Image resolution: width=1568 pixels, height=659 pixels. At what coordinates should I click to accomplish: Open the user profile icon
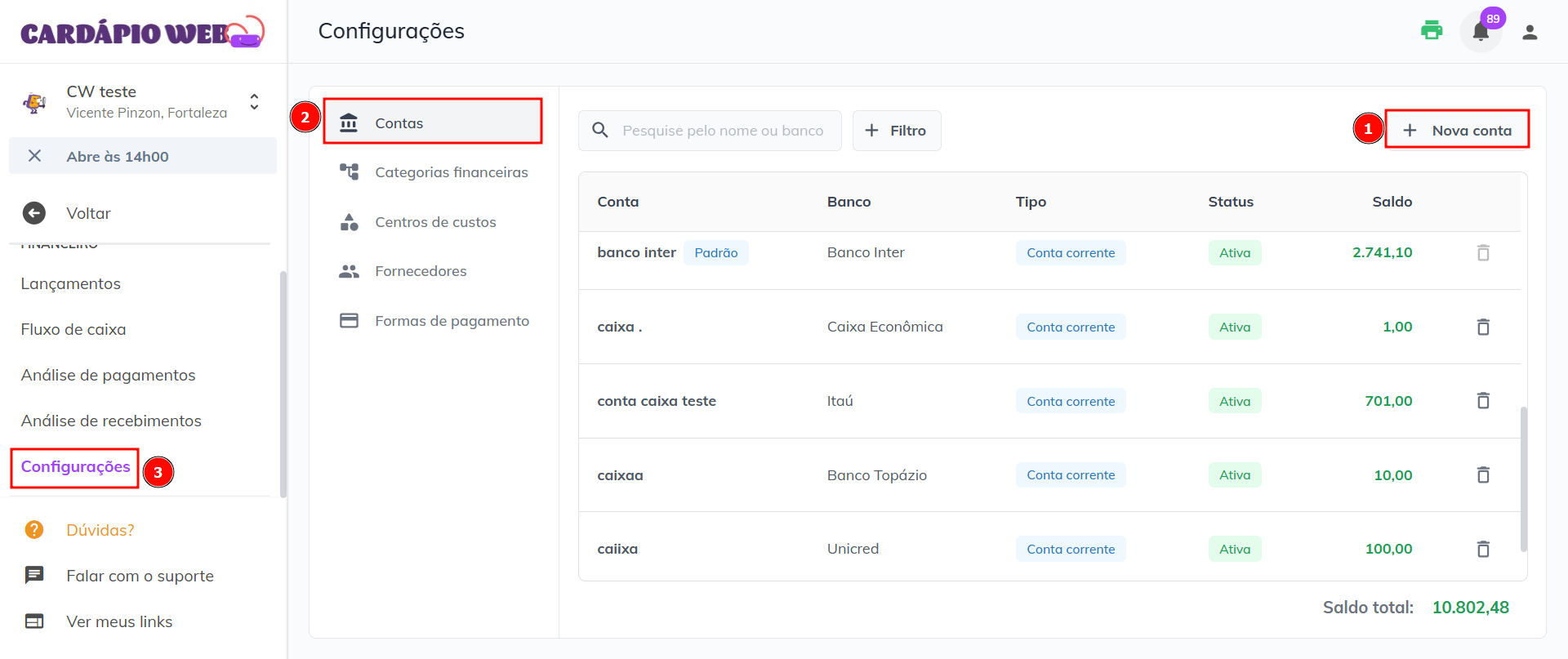1530,32
